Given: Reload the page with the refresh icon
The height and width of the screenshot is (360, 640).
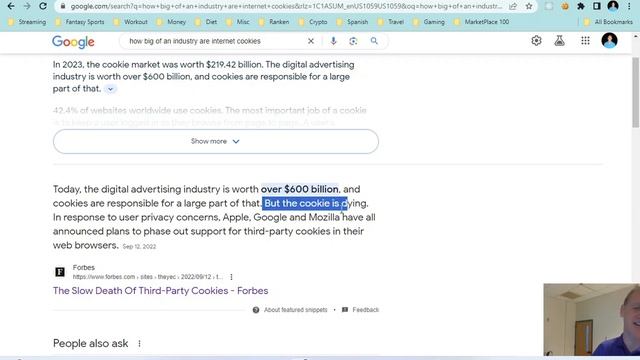Looking at the screenshot, I should click(43, 6).
